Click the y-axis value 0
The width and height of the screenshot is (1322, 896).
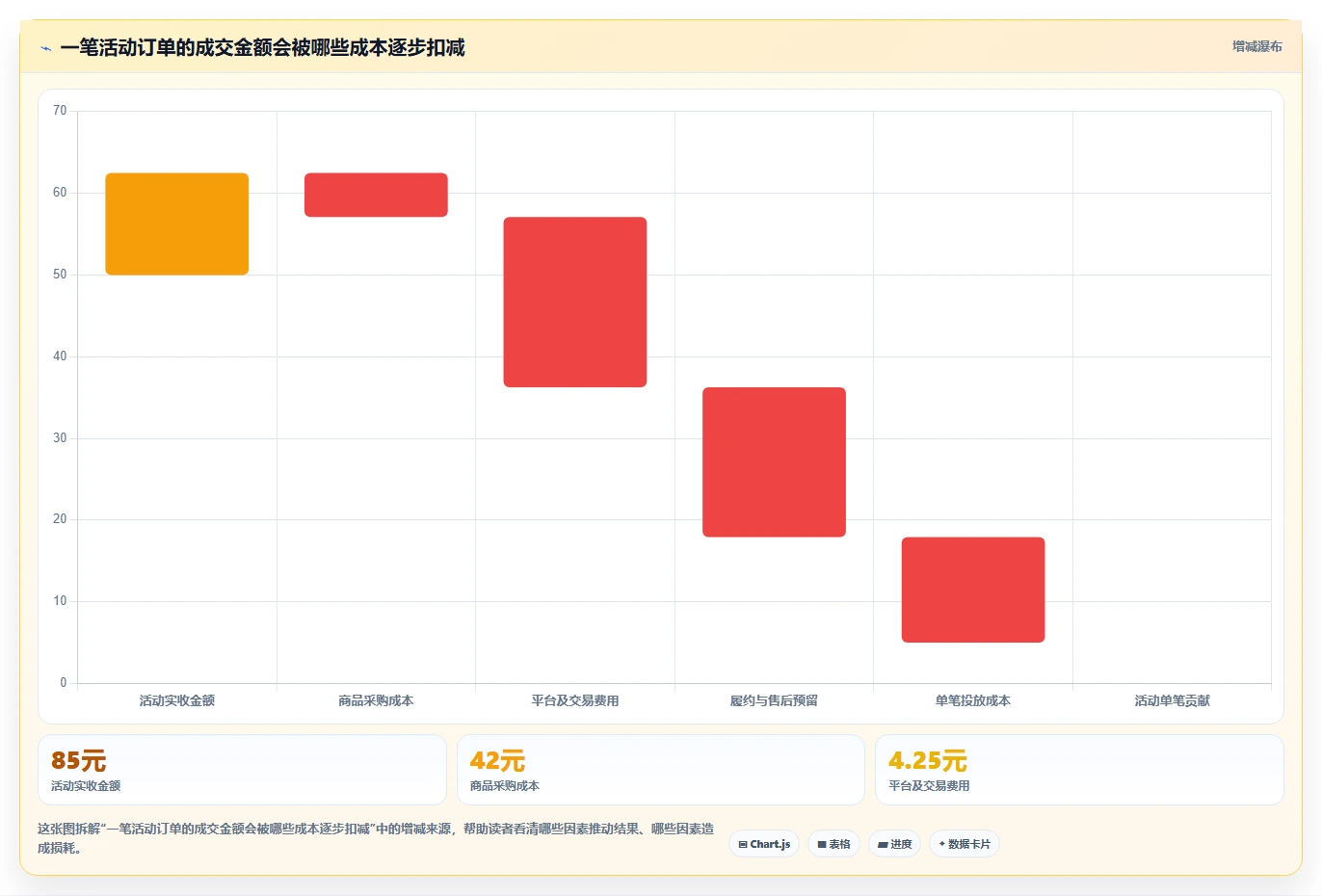pyautogui.click(x=64, y=683)
